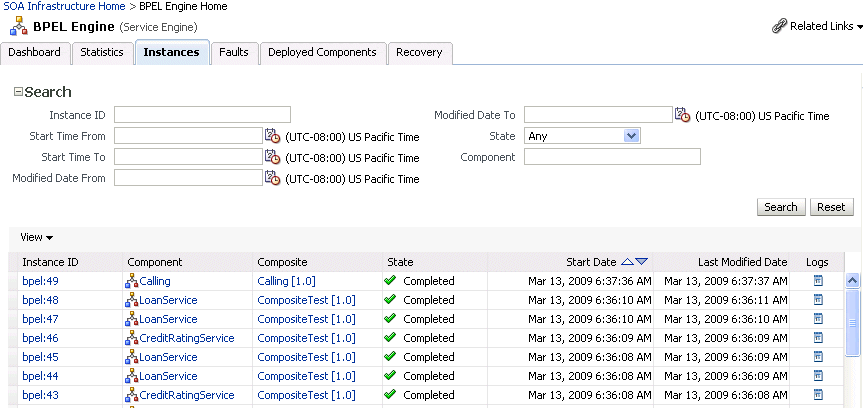Open instance bpel:45
The image size is (863, 408).
click(x=40, y=357)
